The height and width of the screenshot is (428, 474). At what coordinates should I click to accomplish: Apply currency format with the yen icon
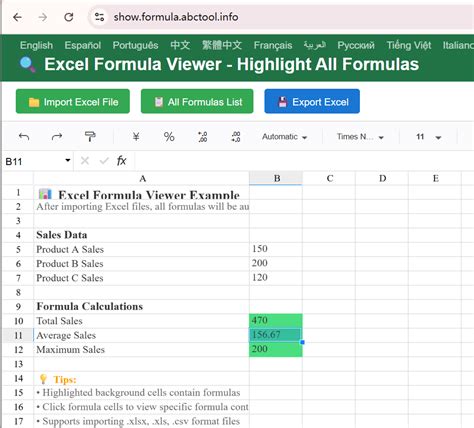tap(136, 137)
